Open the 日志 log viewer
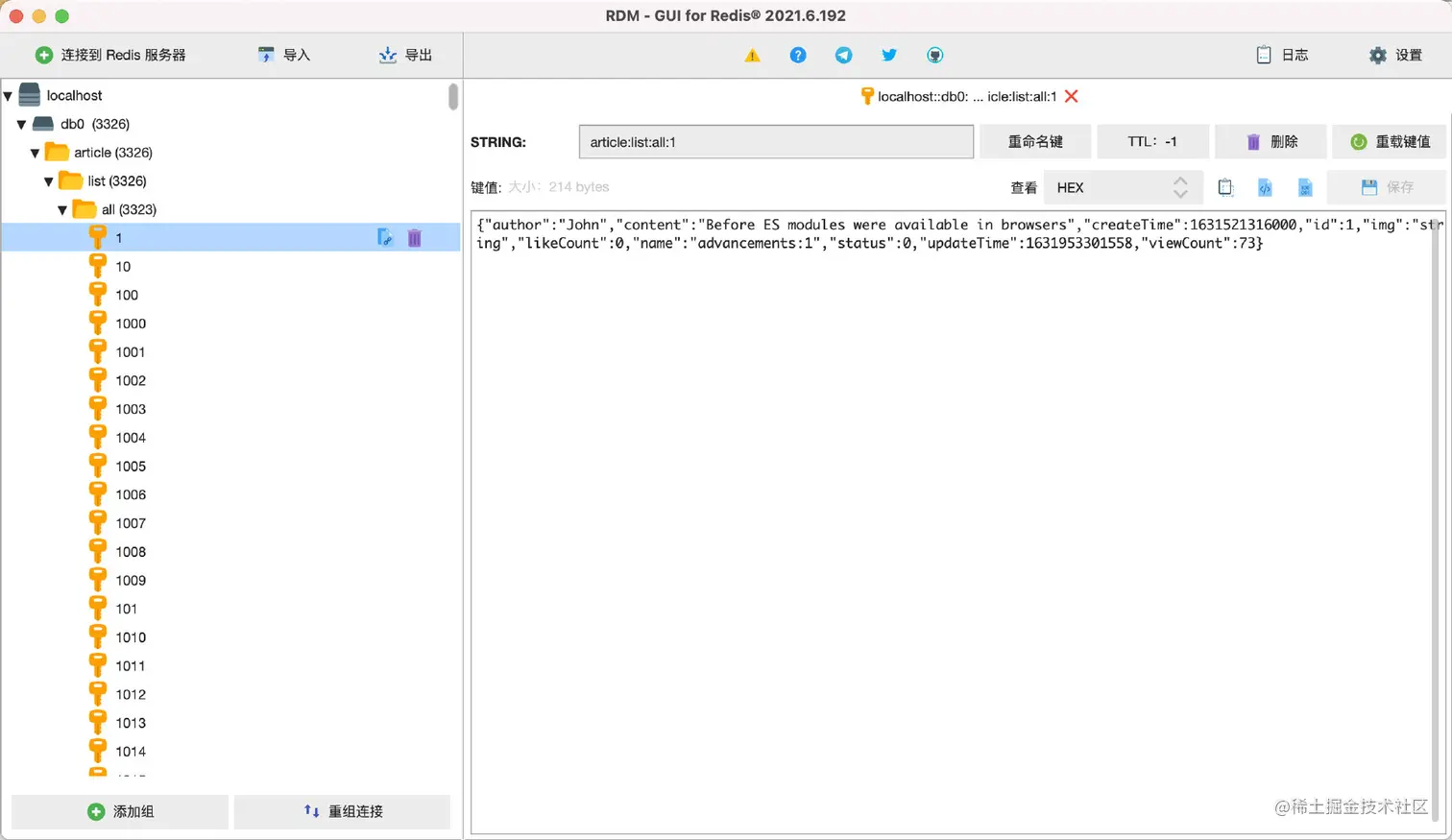 tap(1282, 56)
